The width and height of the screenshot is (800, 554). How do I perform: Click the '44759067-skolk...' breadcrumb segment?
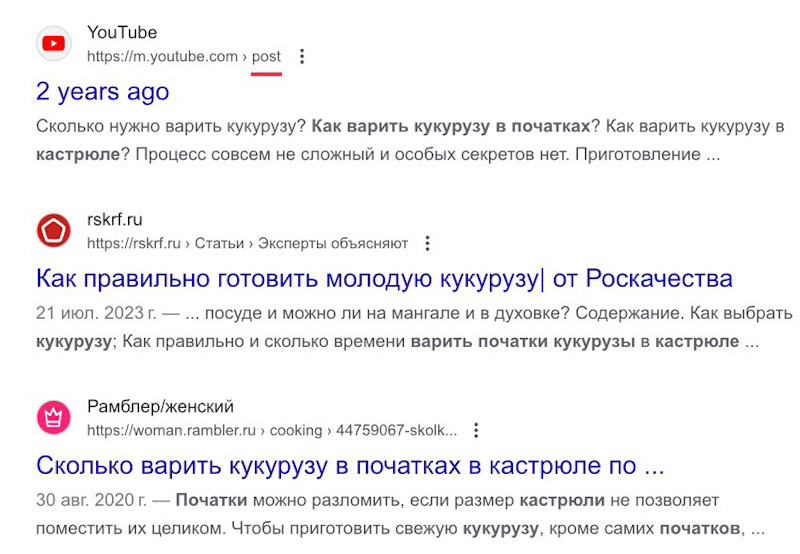coord(396,431)
